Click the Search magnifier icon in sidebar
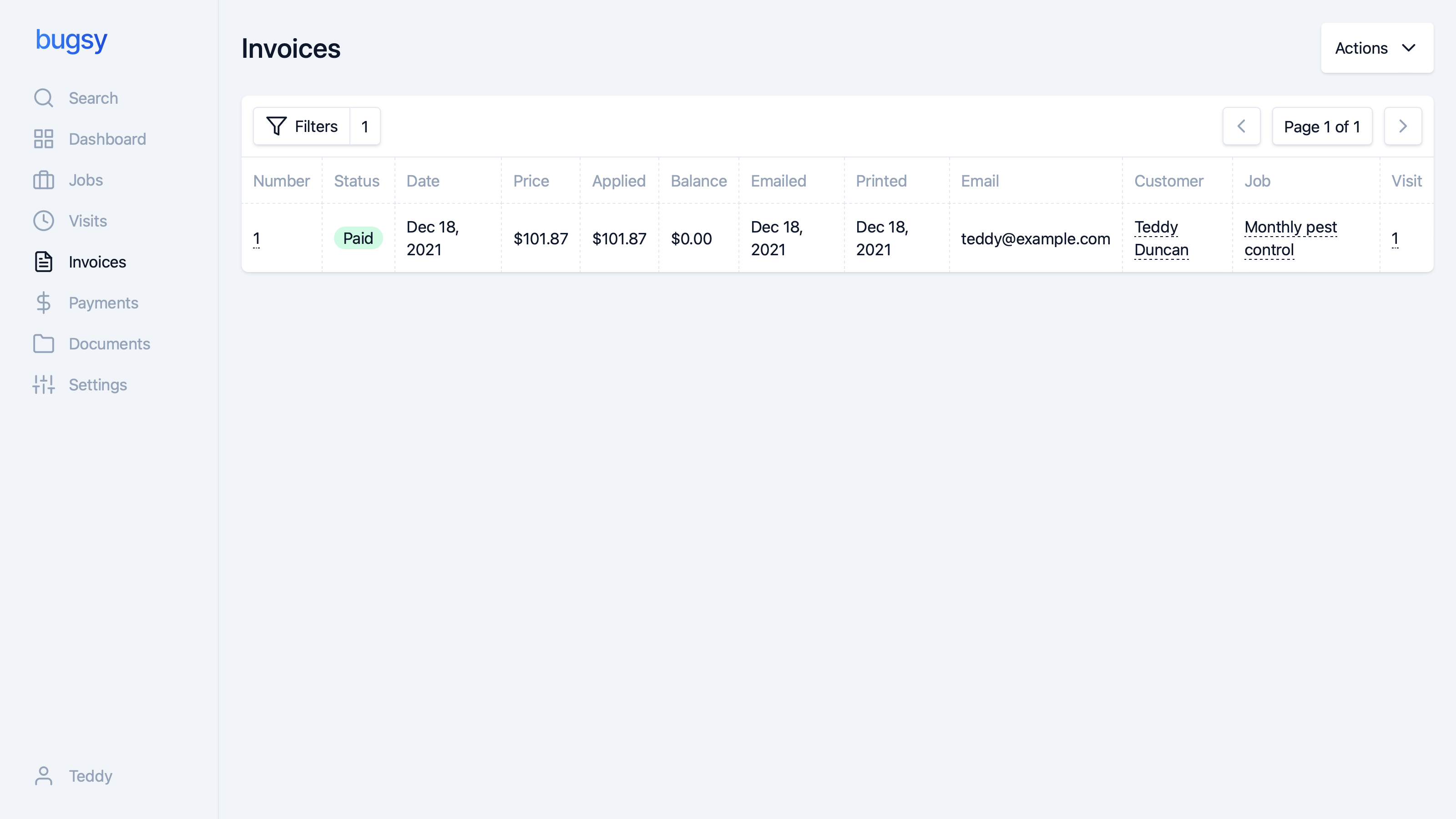1456x819 pixels. (44, 98)
